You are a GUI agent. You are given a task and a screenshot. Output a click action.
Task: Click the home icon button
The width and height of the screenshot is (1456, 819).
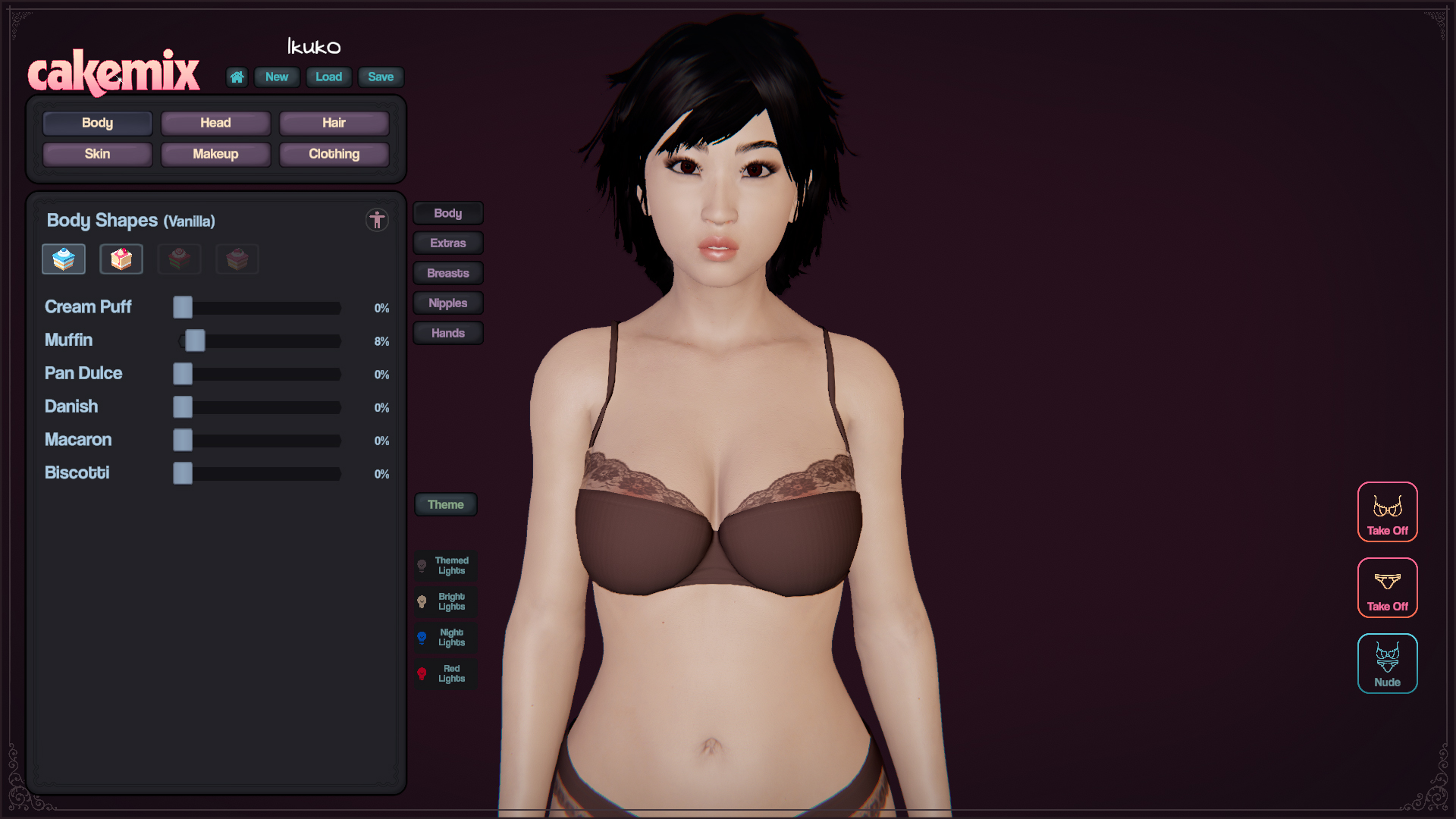click(237, 77)
